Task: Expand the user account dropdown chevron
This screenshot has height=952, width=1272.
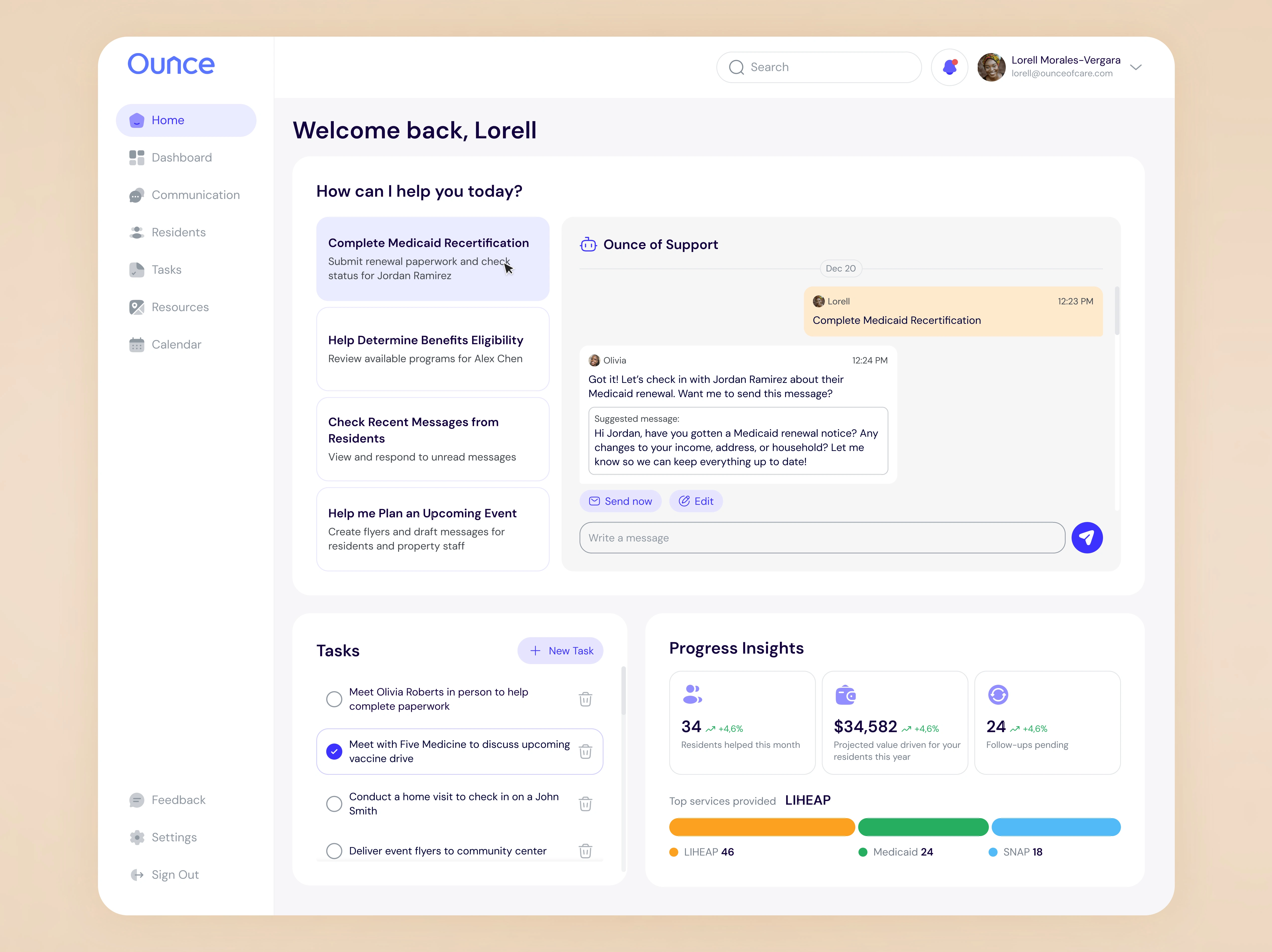Action: coord(1136,67)
